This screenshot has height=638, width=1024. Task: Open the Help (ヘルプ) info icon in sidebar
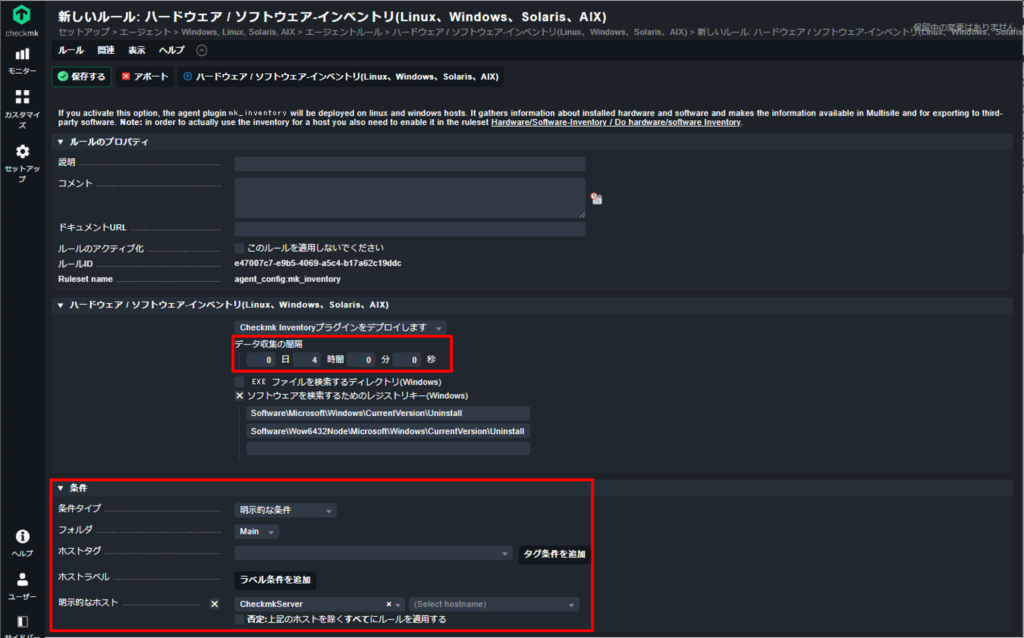click(x=22, y=536)
